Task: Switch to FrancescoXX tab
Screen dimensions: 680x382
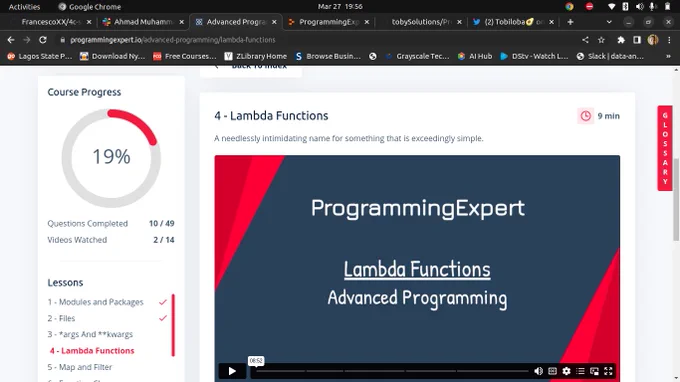Action: click(51, 22)
